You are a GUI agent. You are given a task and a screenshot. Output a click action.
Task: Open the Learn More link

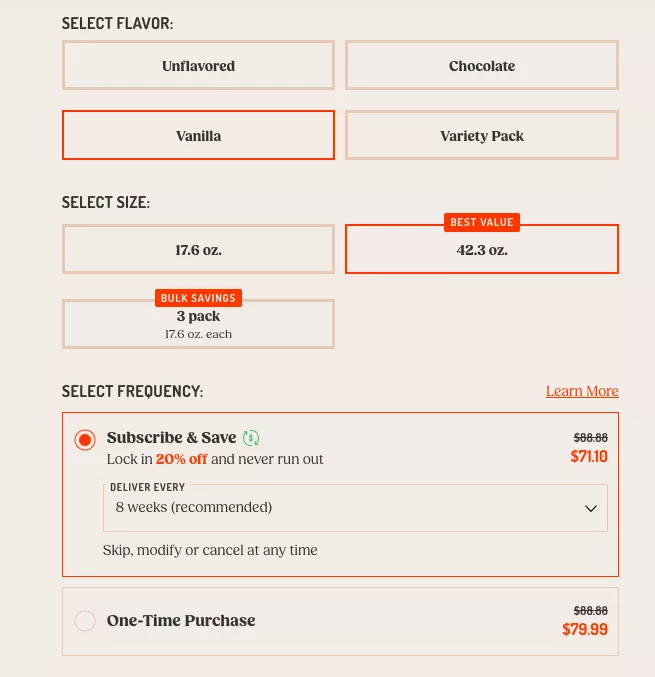click(582, 391)
